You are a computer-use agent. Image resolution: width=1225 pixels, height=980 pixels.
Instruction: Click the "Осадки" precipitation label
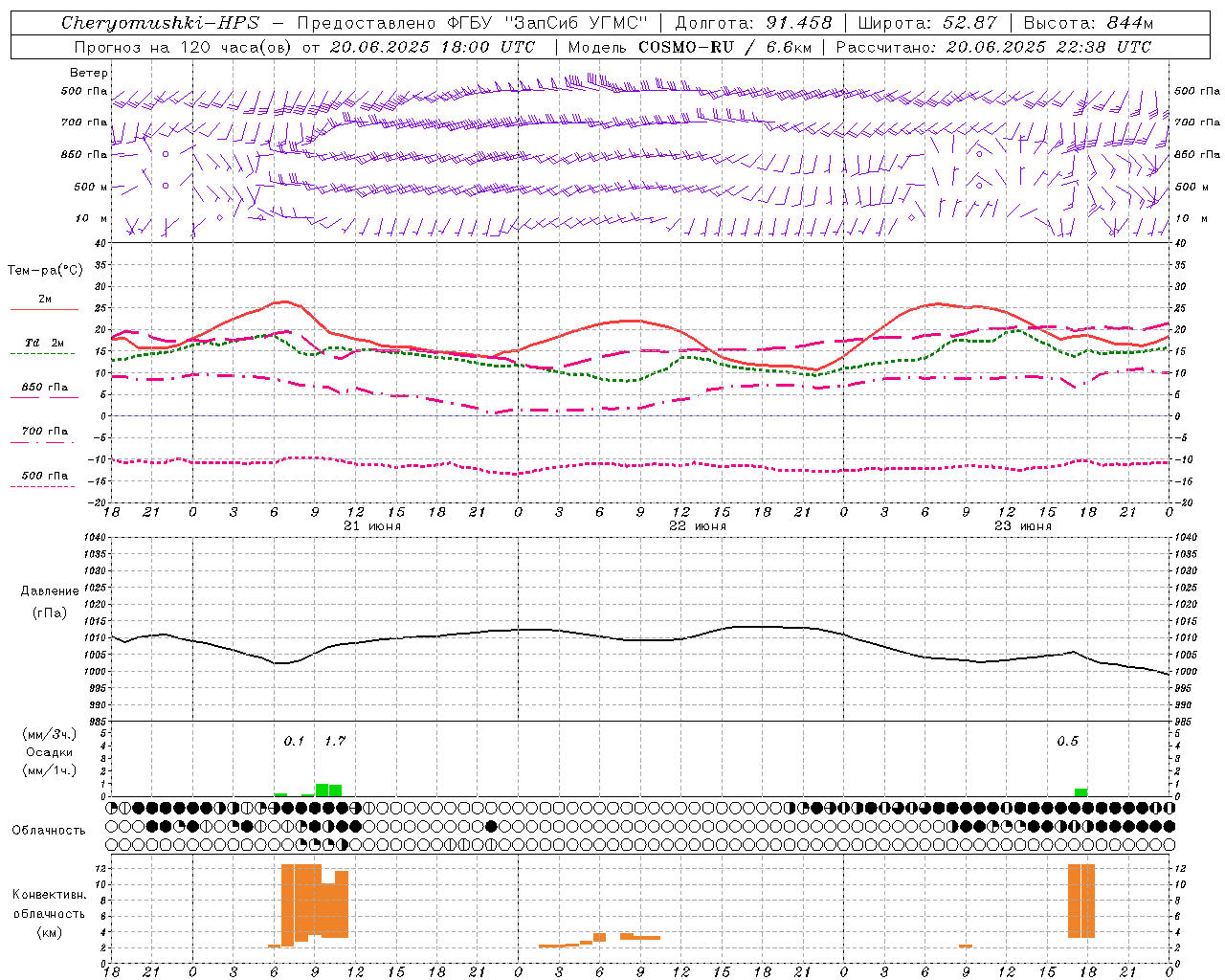50,752
